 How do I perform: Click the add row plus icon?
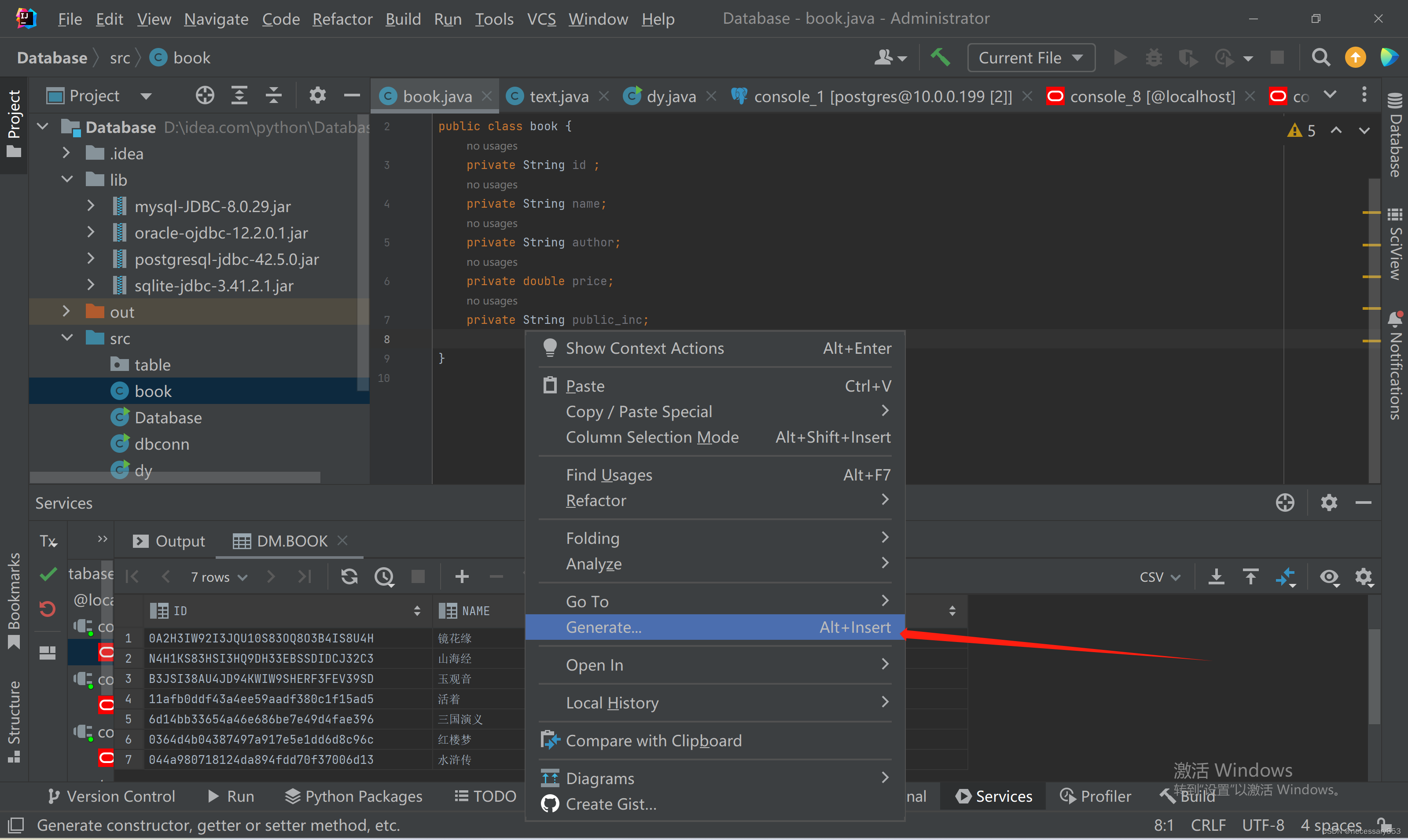(462, 576)
